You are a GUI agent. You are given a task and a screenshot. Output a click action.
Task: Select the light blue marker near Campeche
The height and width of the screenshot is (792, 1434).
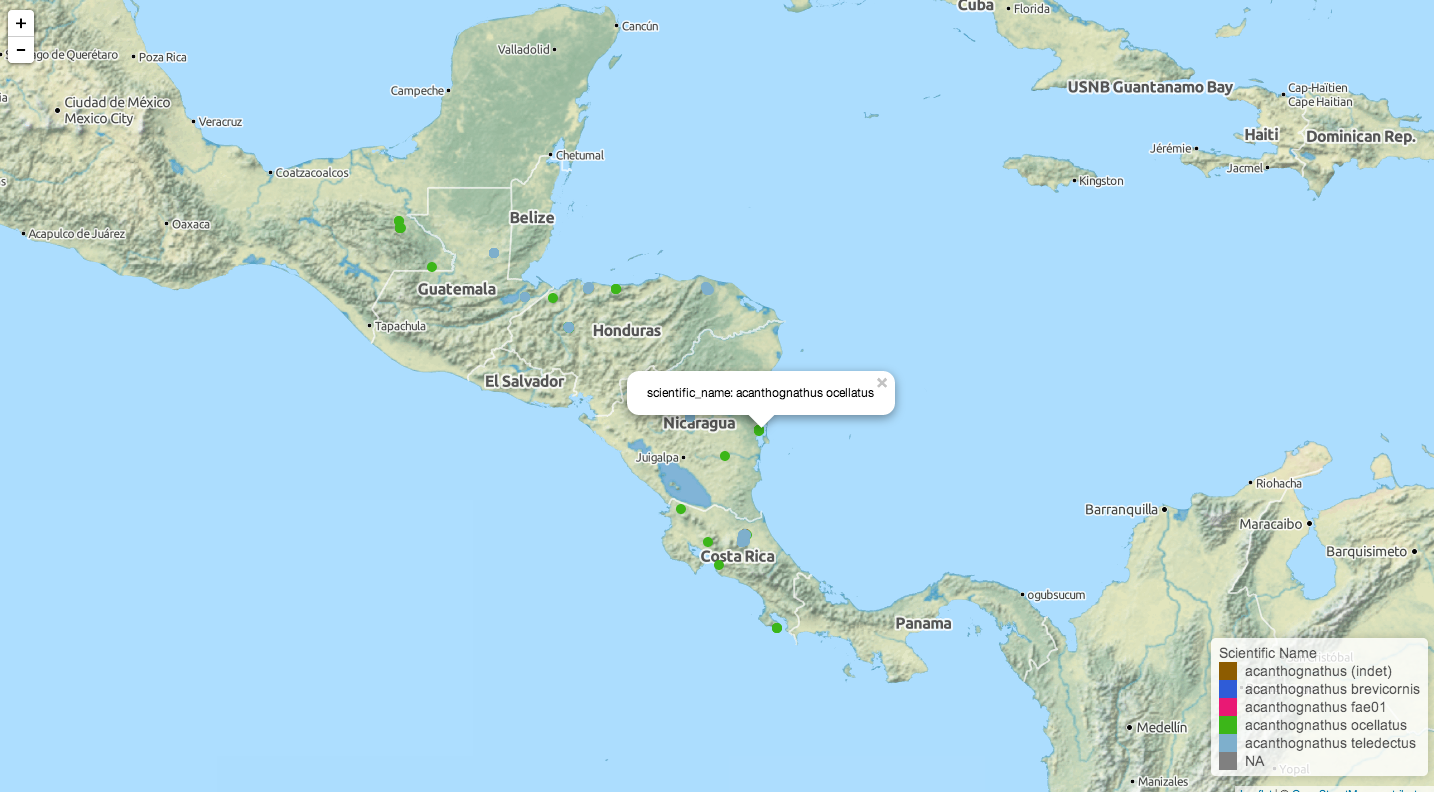click(x=494, y=253)
